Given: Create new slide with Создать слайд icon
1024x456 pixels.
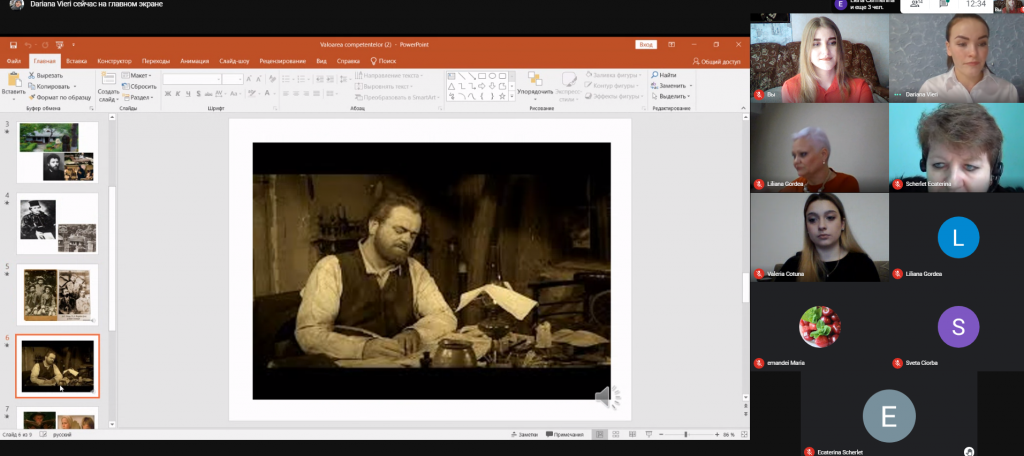Looking at the screenshot, I should point(108,78).
